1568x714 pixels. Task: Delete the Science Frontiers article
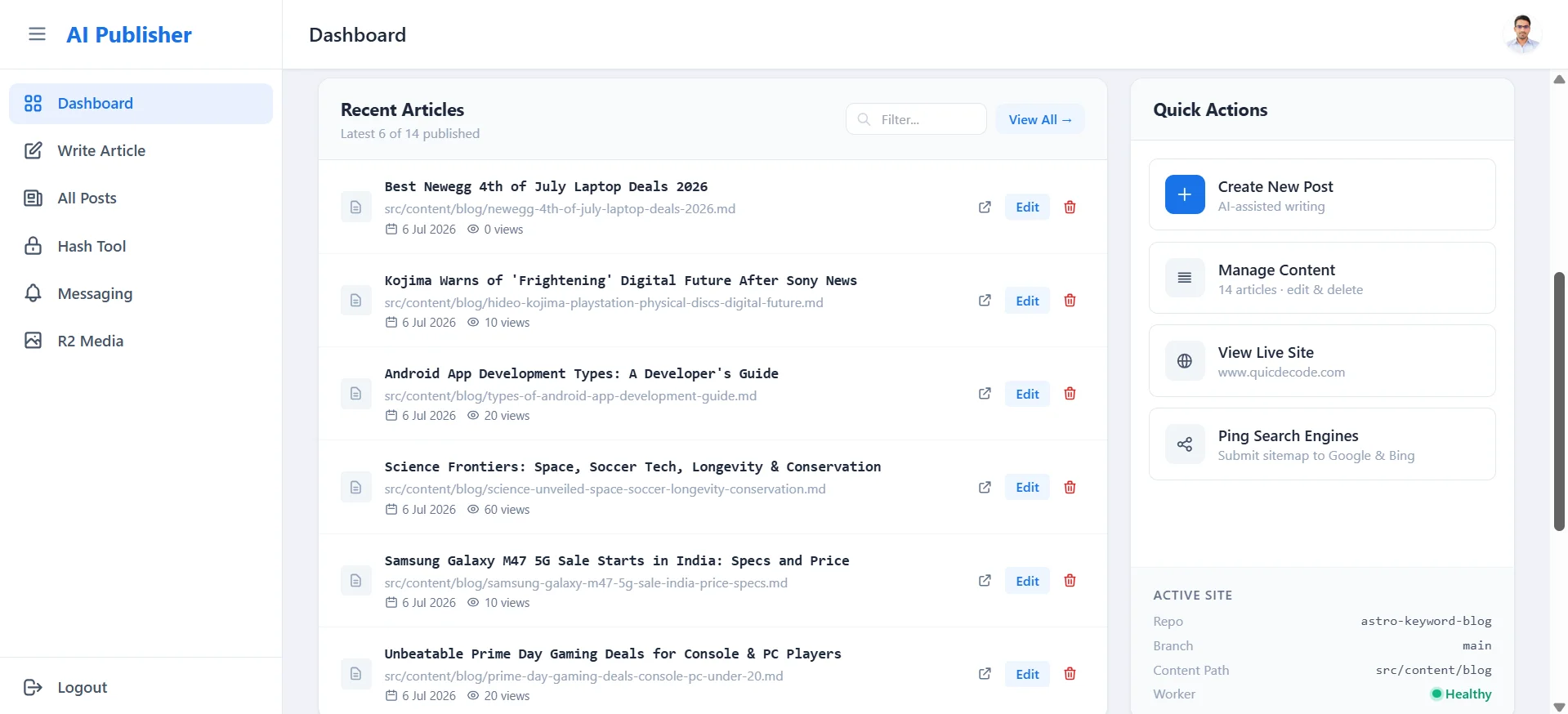click(x=1070, y=488)
